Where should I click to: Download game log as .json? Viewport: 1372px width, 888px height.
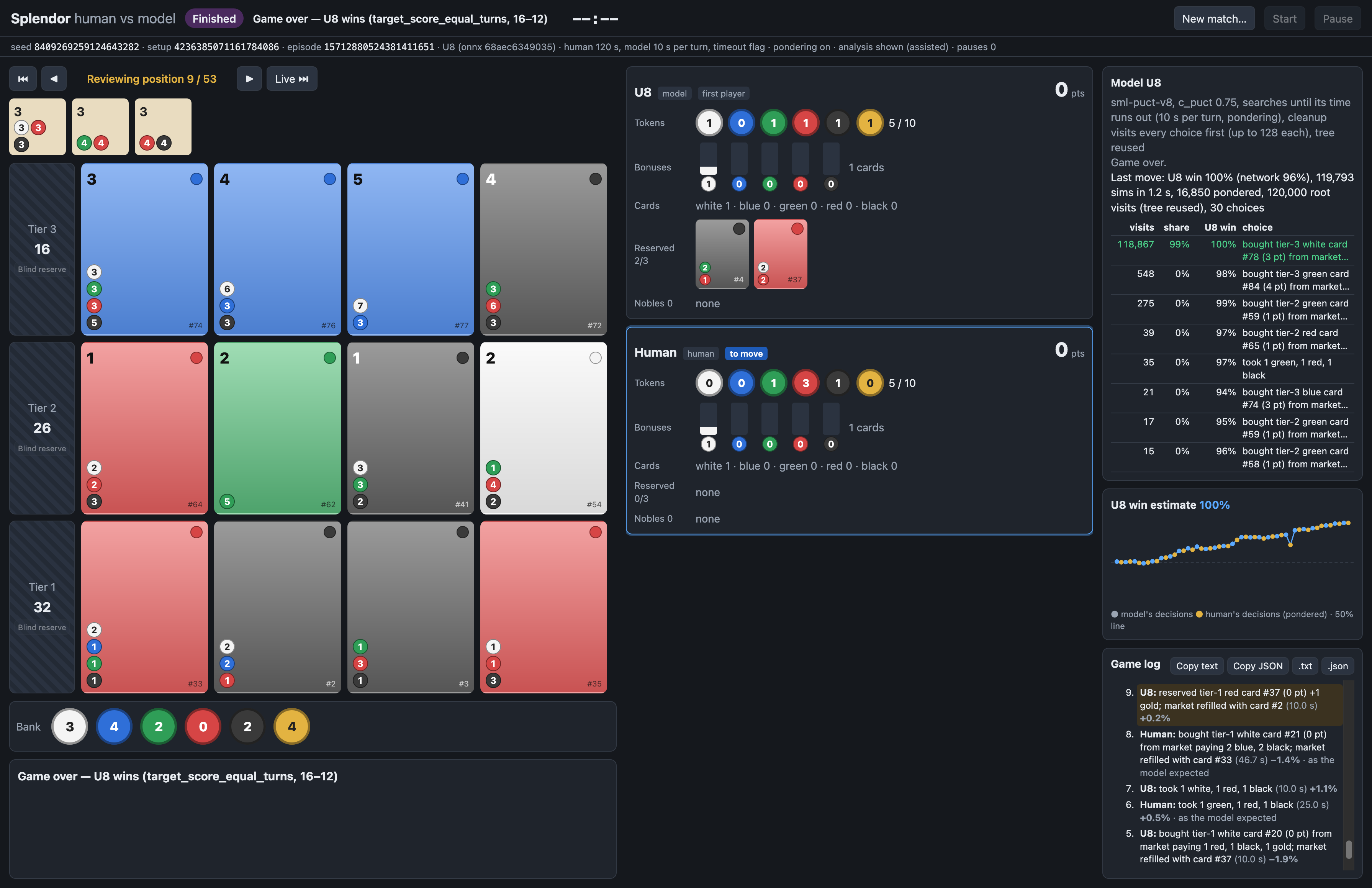[x=1338, y=666]
